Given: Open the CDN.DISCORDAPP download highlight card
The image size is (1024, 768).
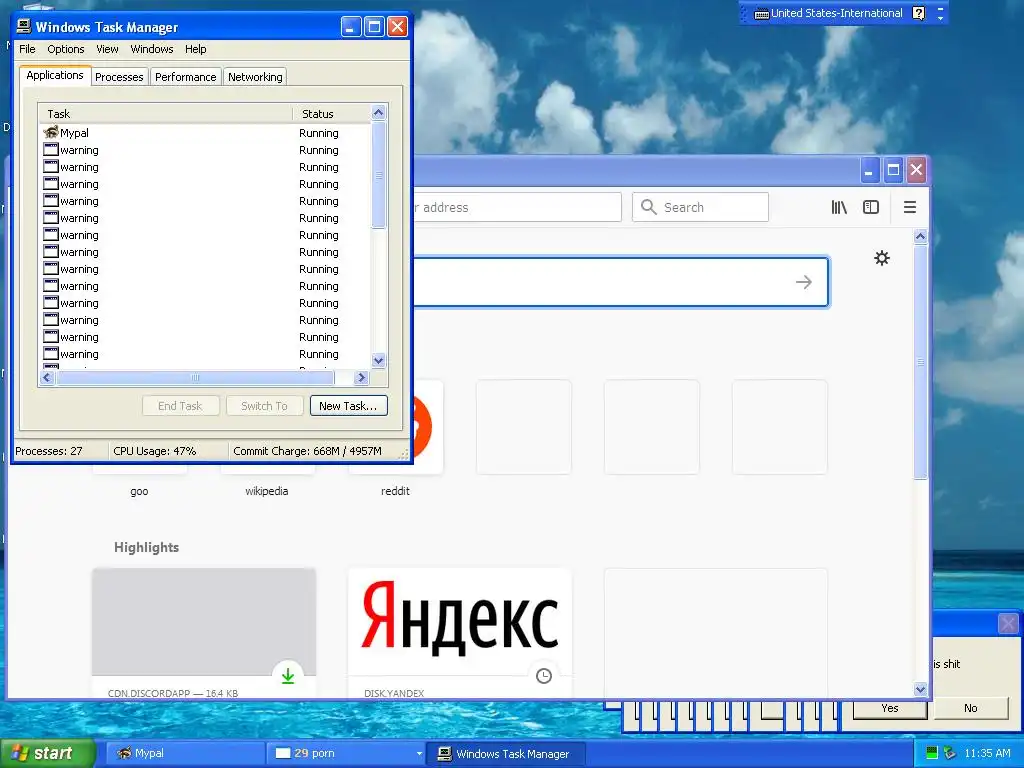Looking at the screenshot, I should [204, 632].
